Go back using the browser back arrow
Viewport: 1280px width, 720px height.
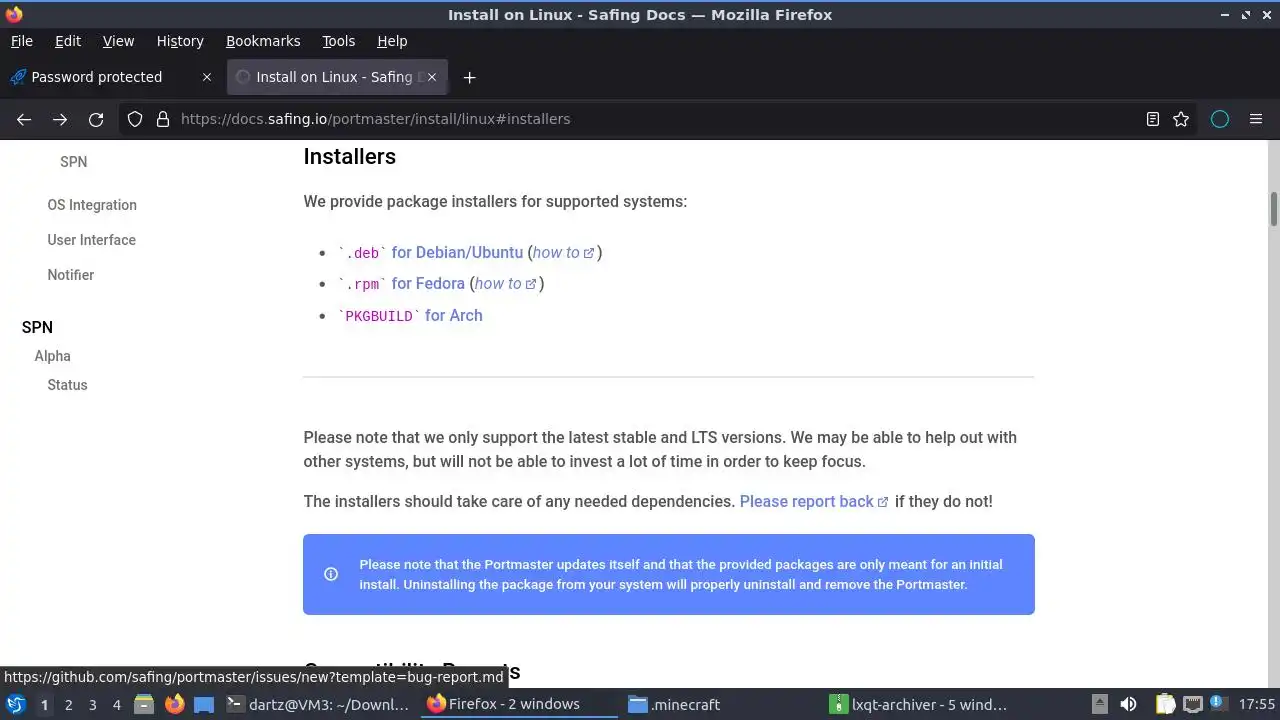24,119
